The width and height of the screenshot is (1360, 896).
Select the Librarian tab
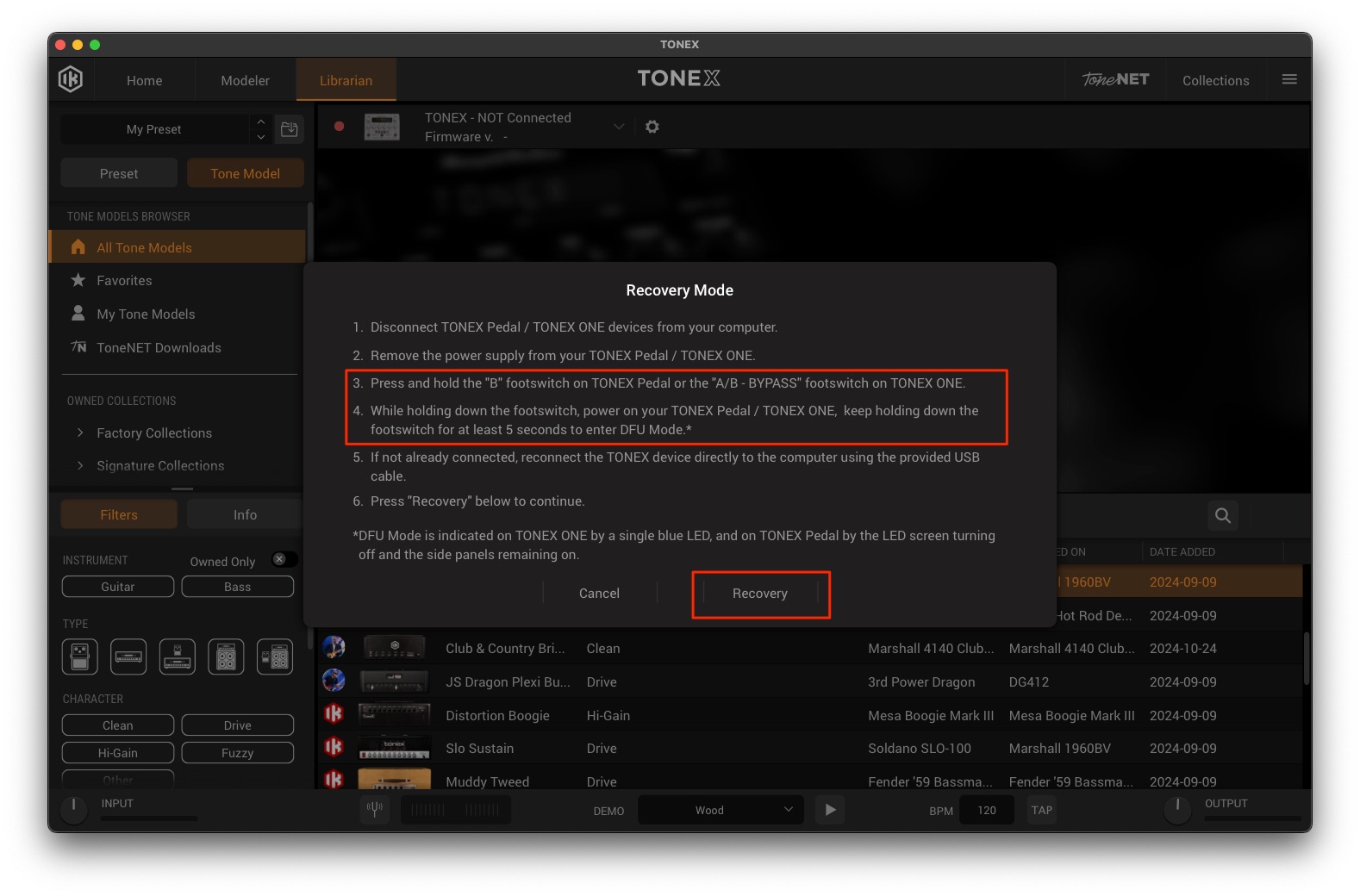coord(346,80)
